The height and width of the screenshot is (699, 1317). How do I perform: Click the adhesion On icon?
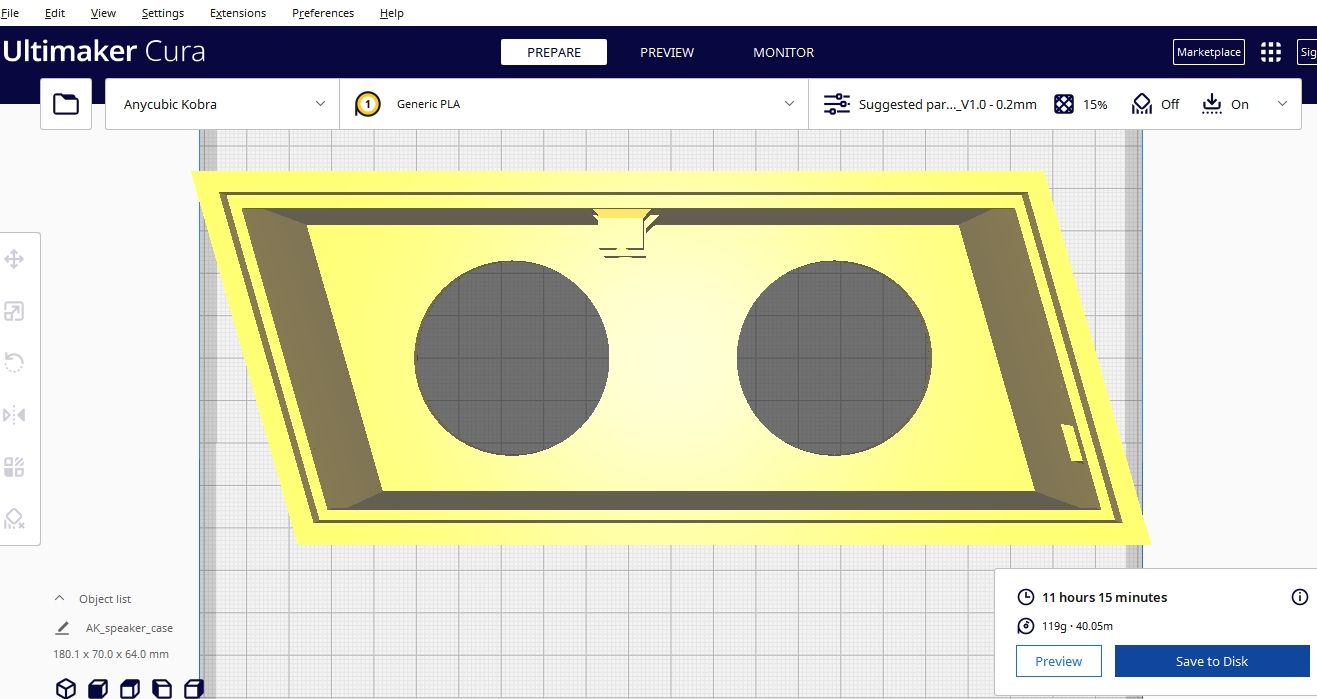click(x=1212, y=104)
